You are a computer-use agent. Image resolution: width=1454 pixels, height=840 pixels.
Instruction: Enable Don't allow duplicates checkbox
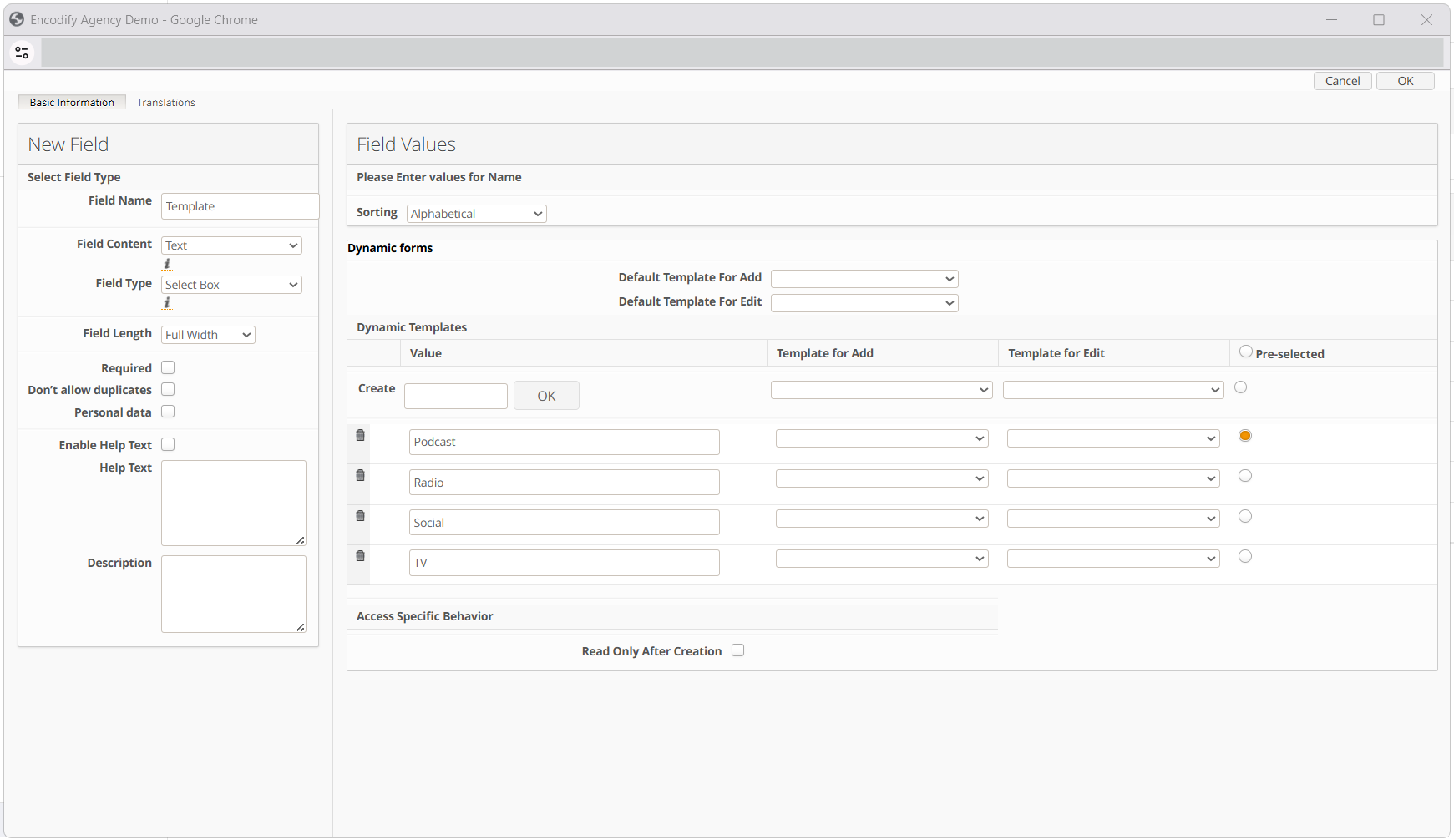coord(168,389)
